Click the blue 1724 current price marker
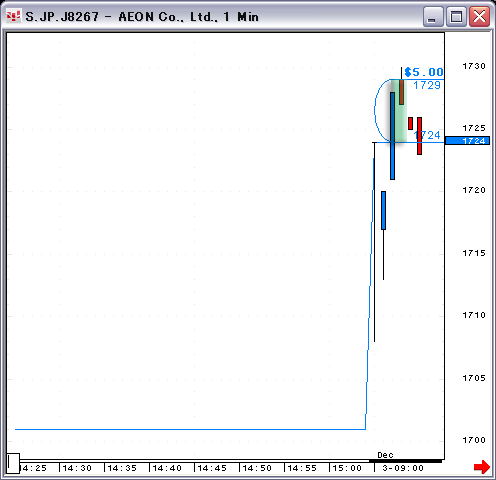The height and width of the screenshot is (480, 496). [467, 141]
